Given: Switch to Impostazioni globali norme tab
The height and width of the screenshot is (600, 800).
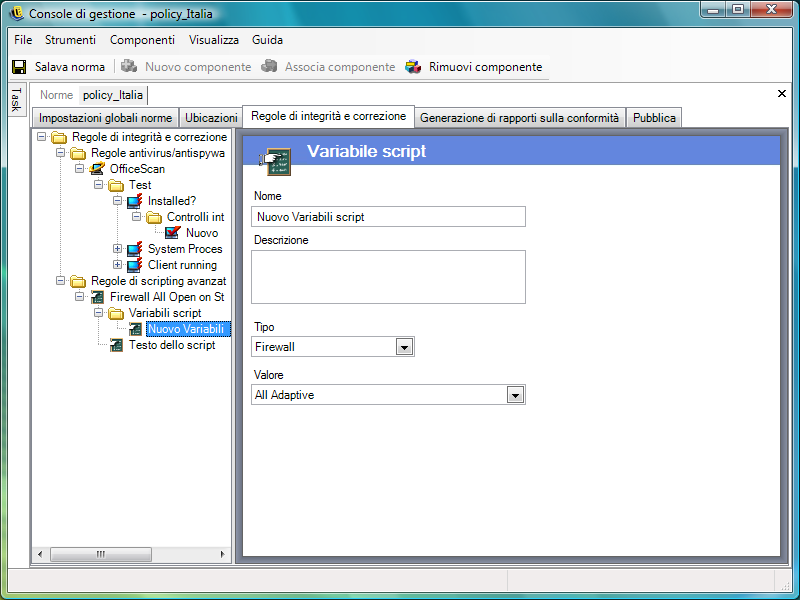Looking at the screenshot, I should point(106,118).
